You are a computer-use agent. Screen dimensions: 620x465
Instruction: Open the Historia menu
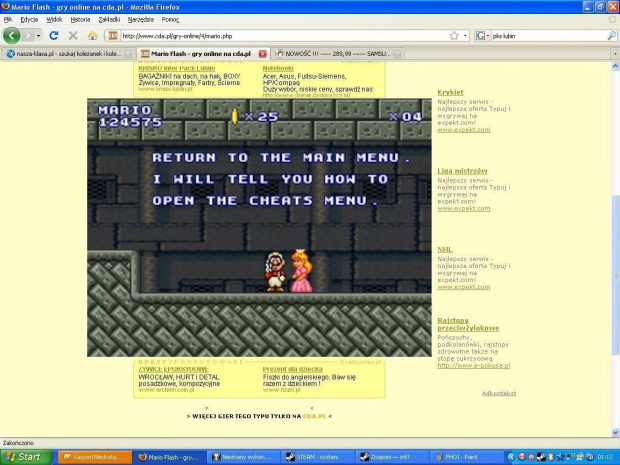pos(80,19)
